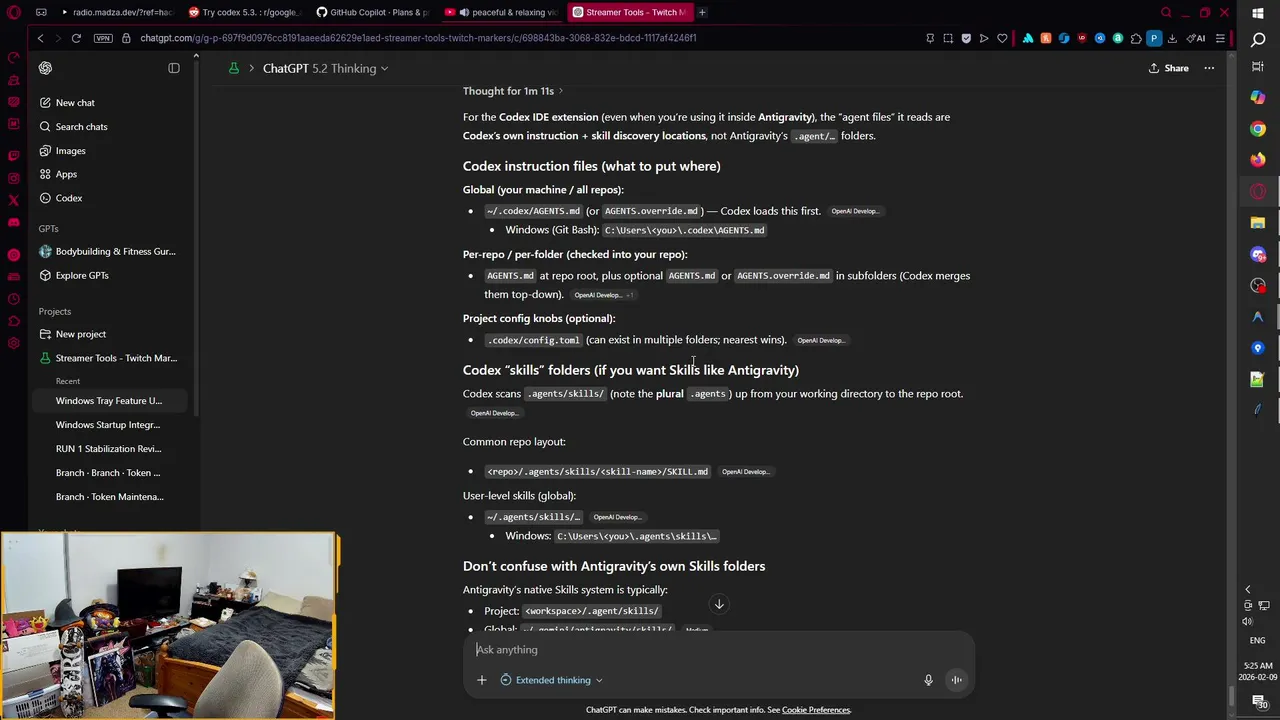The width and height of the screenshot is (1280, 720).
Task: Open the browser downloads icon
Action: coord(1172,38)
